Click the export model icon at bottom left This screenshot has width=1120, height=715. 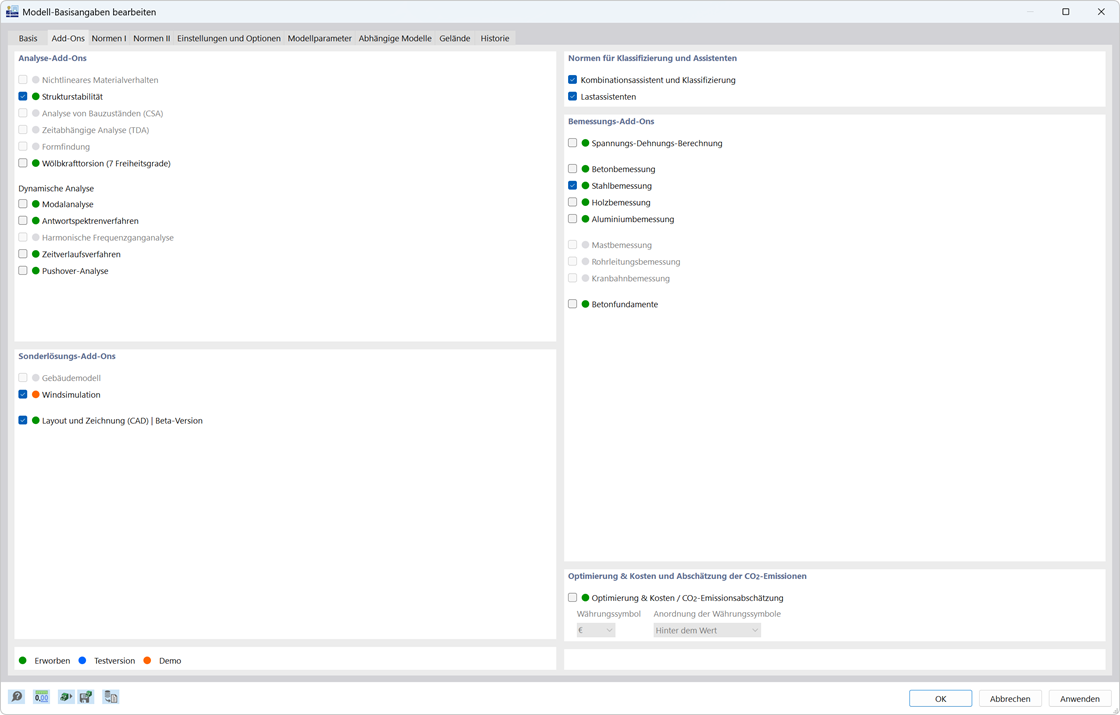coord(66,697)
